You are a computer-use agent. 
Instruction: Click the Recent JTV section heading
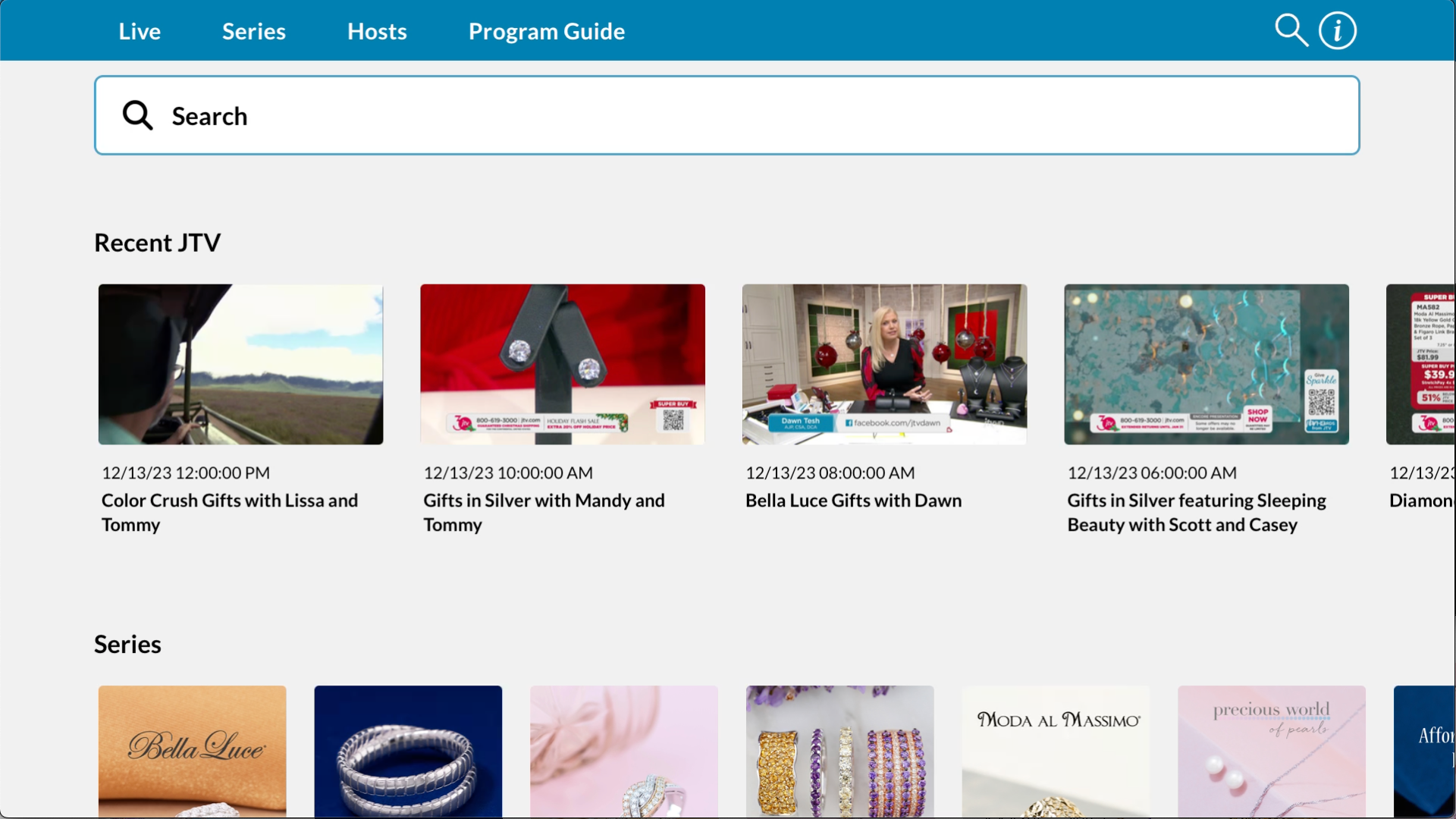click(157, 243)
